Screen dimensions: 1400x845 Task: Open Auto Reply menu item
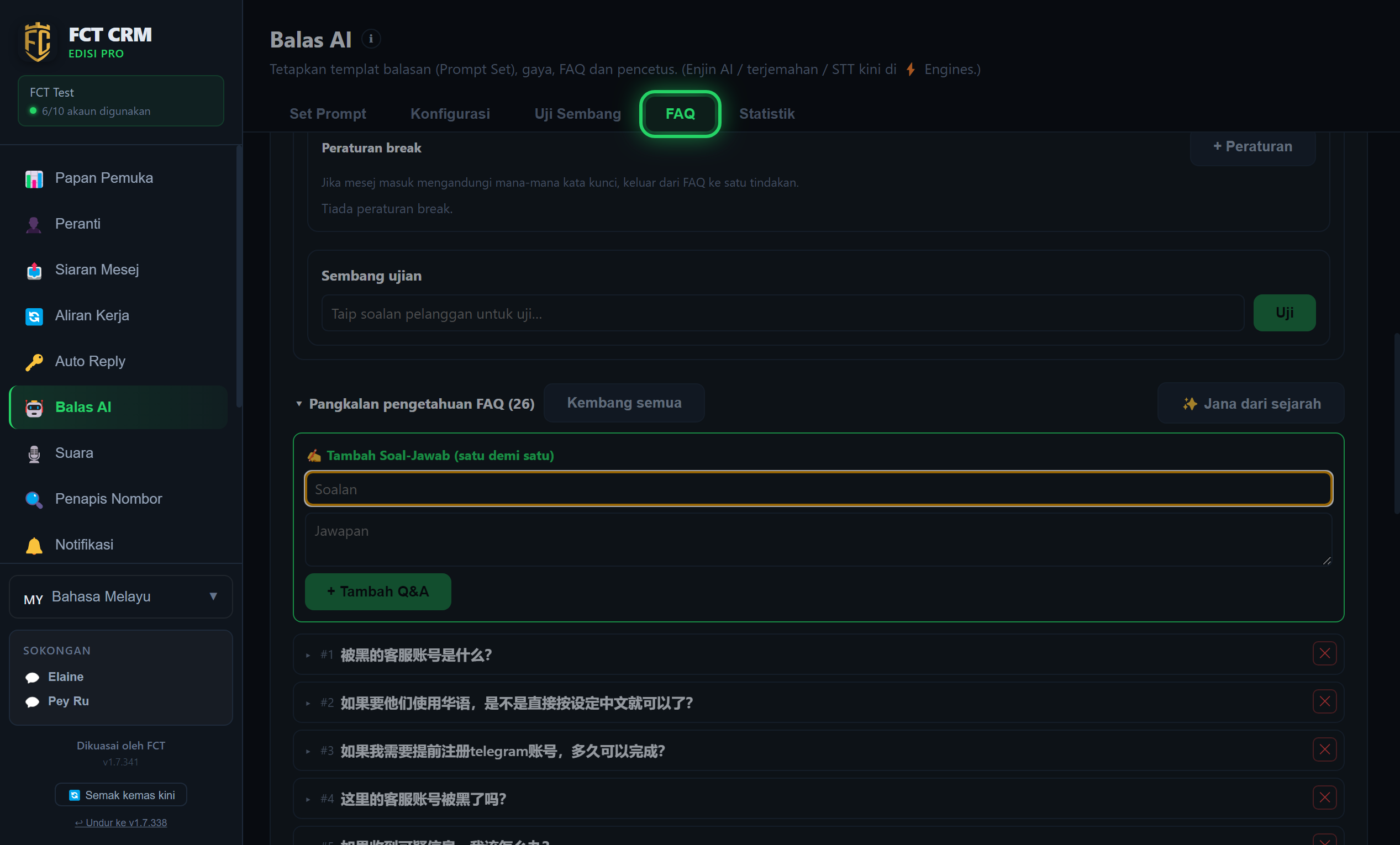click(x=118, y=362)
